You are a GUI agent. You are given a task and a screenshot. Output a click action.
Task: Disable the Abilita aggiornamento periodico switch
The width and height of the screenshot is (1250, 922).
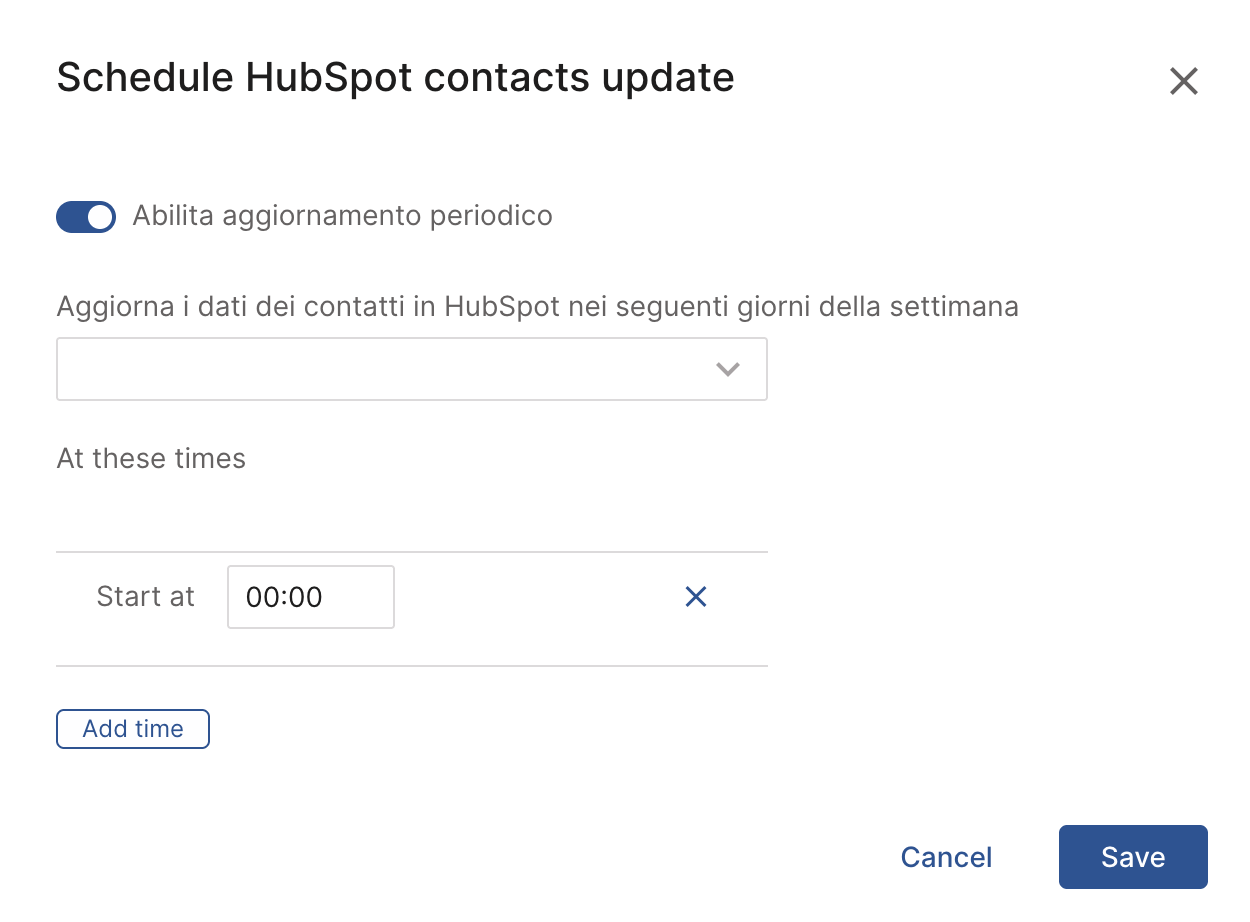tap(86, 216)
